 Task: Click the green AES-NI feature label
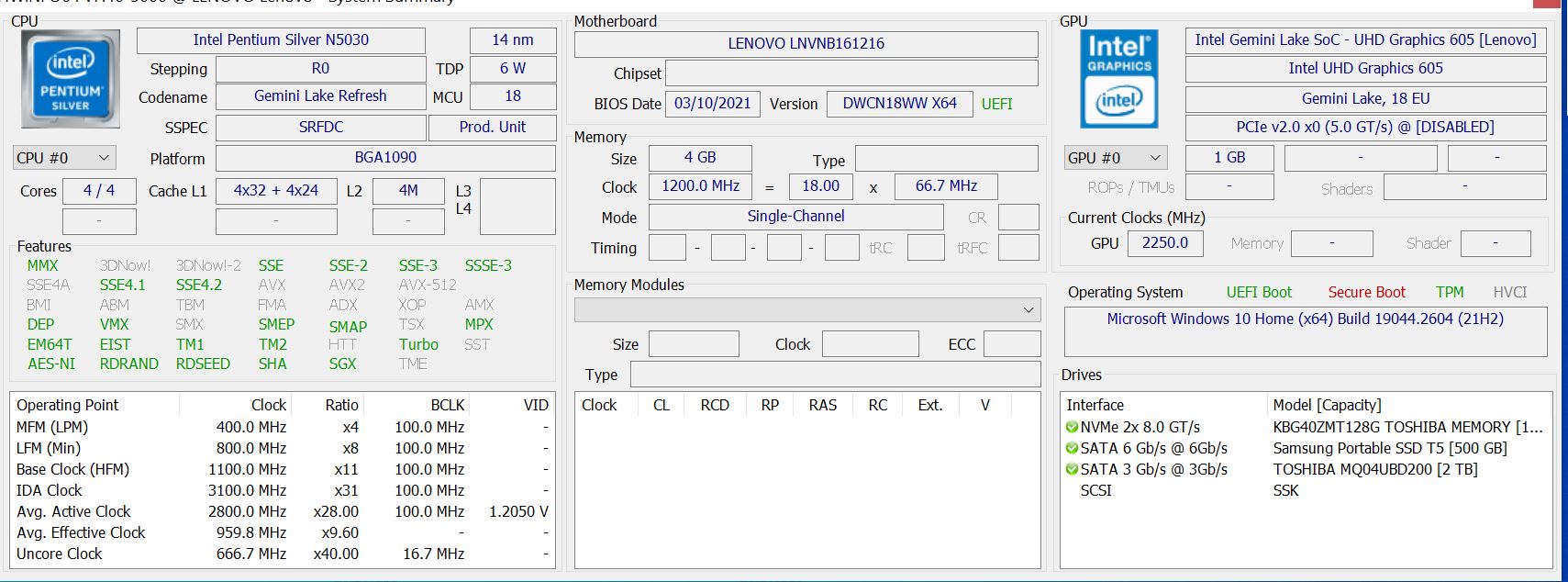51,364
